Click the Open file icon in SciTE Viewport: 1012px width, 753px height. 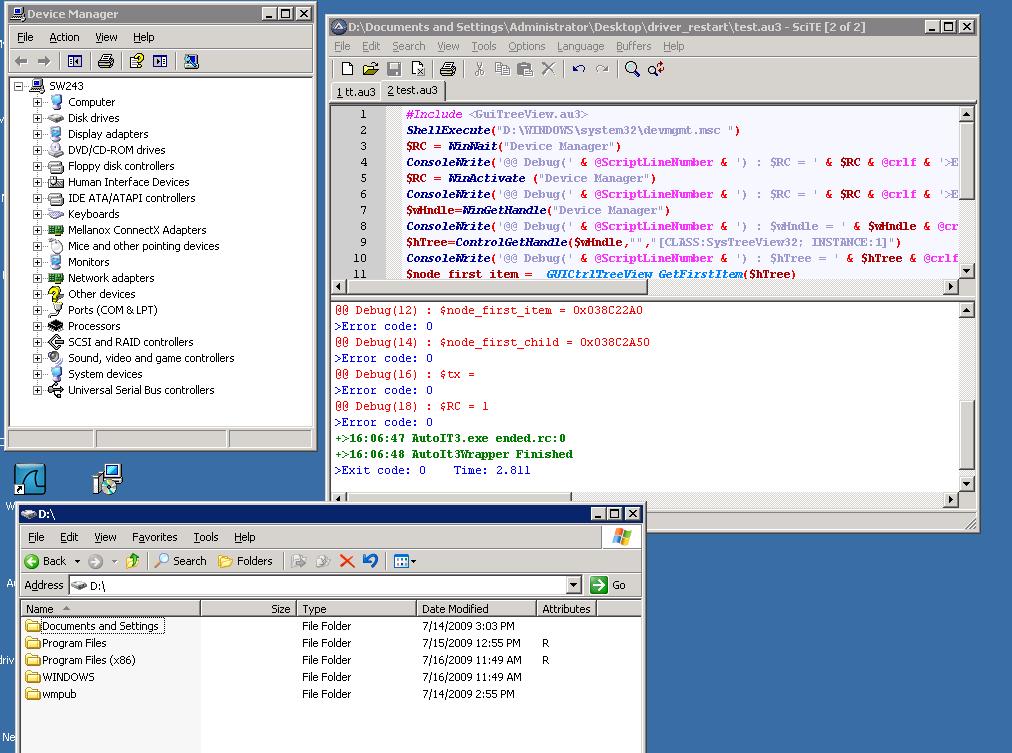[x=370, y=69]
